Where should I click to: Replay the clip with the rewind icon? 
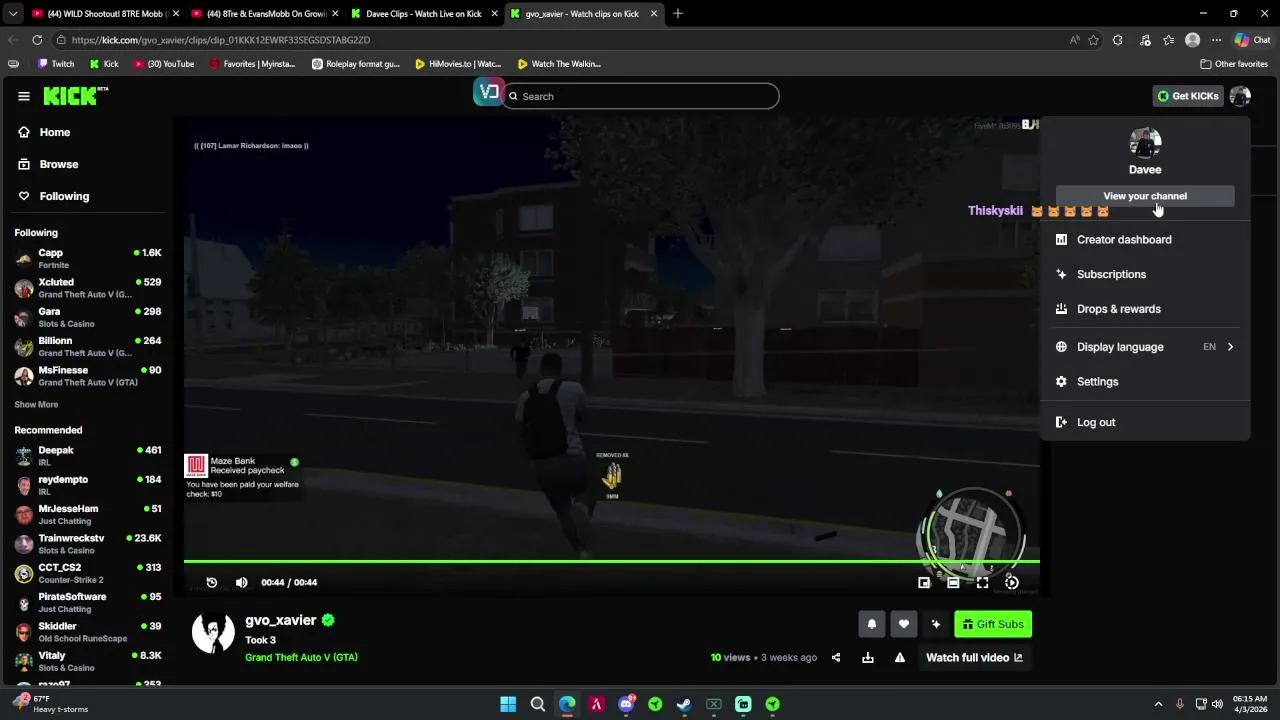coord(212,582)
